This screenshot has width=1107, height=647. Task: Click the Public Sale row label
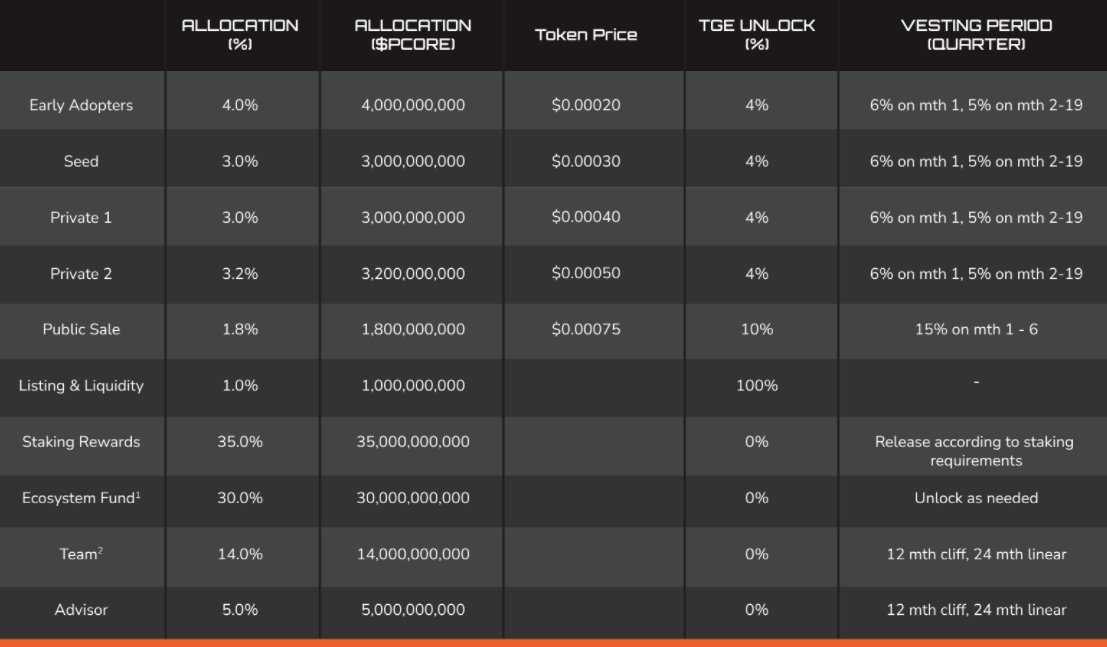tap(81, 329)
